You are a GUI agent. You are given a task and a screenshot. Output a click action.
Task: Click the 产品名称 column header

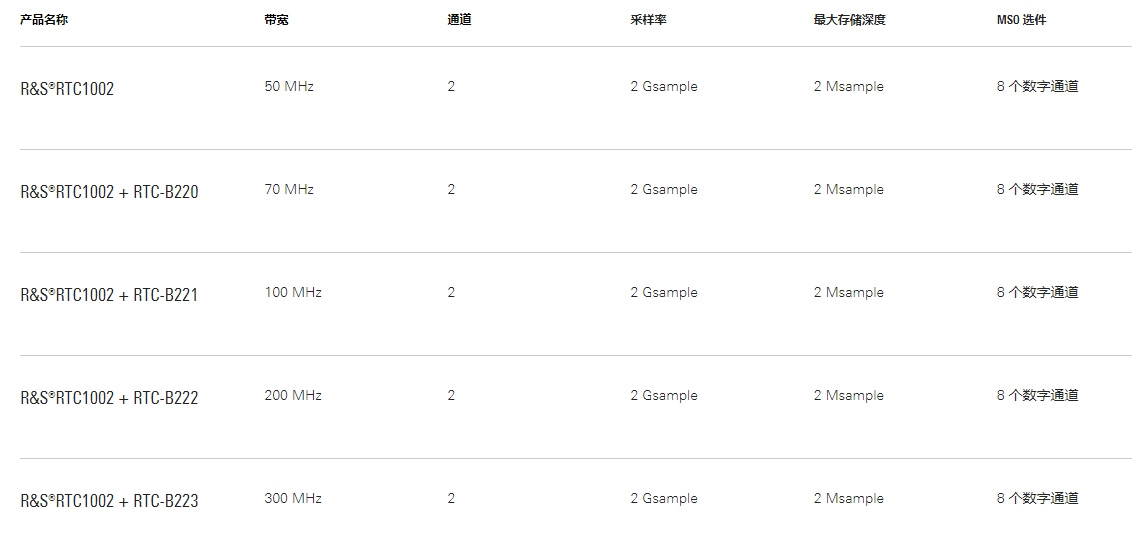[x=43, y=20]
